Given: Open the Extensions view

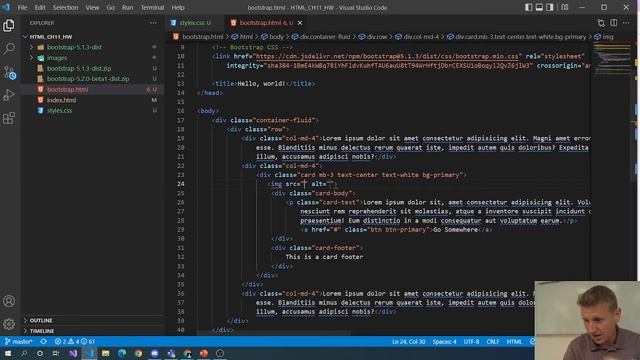Looking at the screenshot, I should click(9, 118).
